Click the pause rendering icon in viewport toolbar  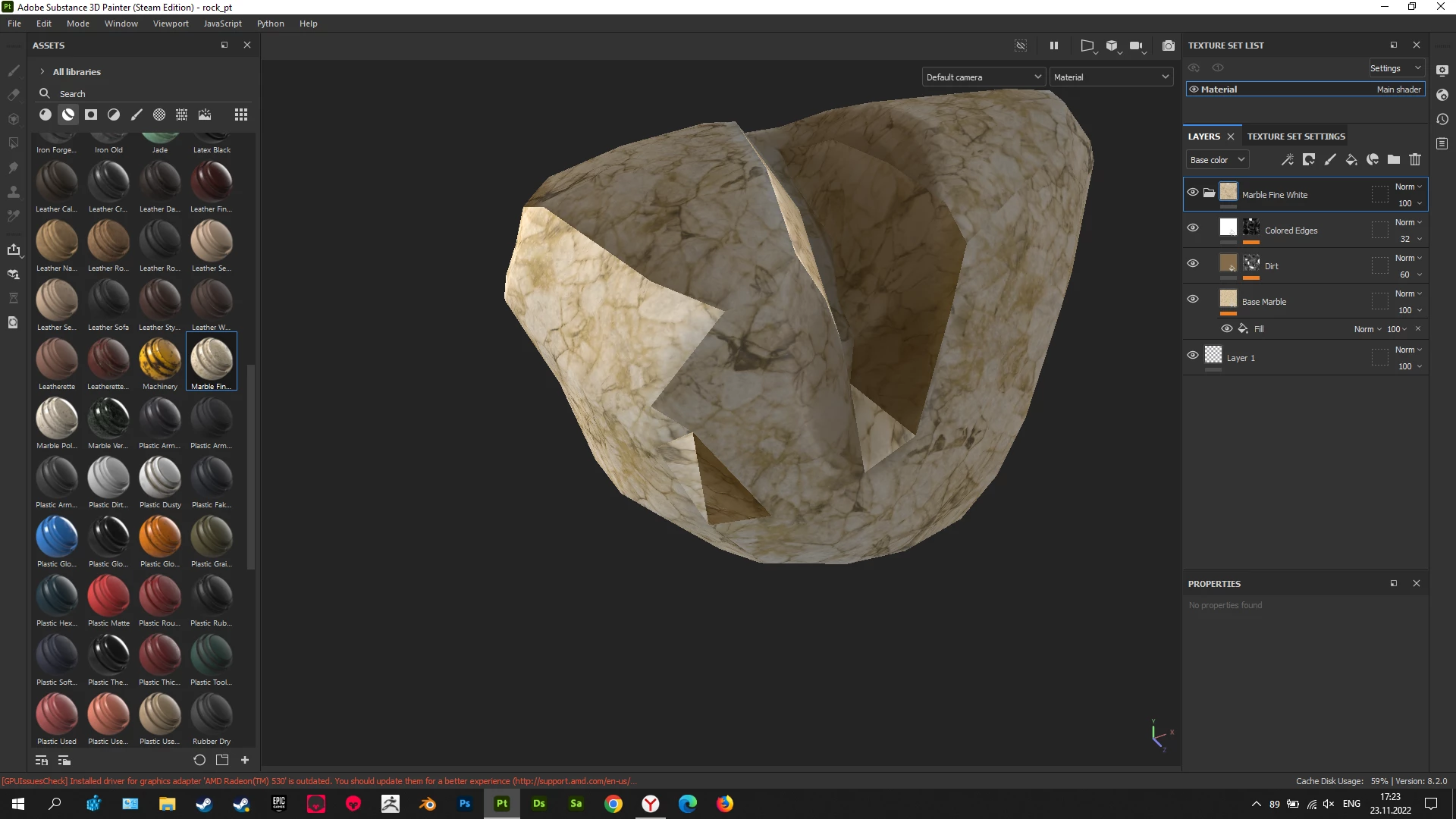[x=1053, y=45]
